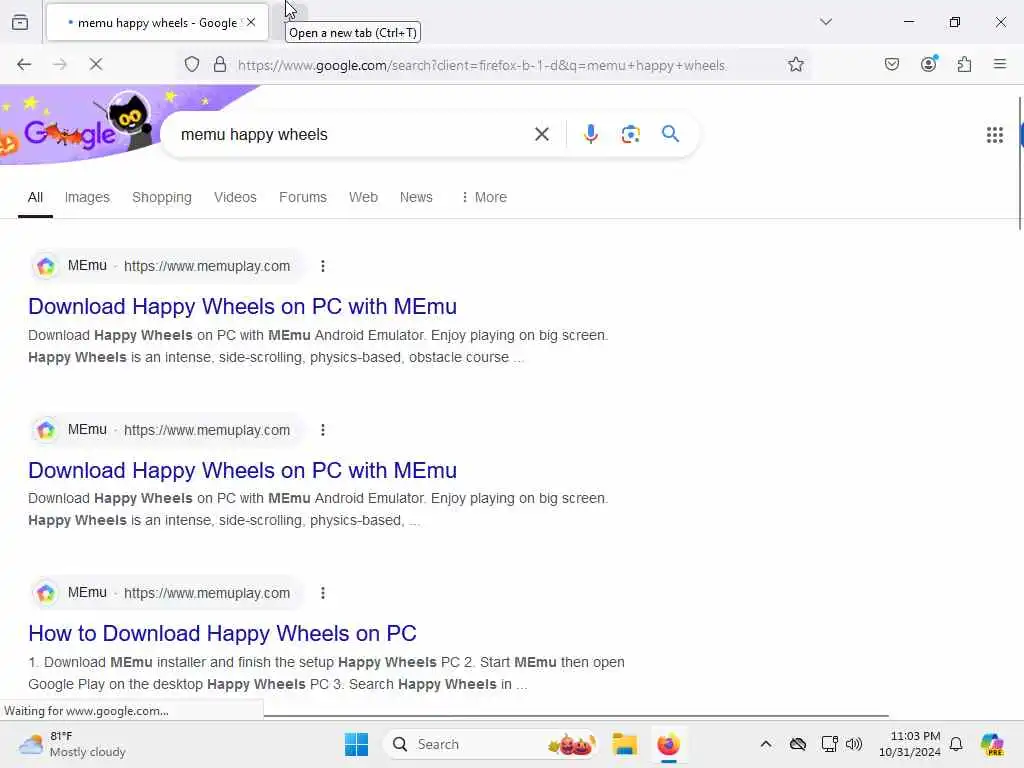The height and width of the screenshot is (768, 1024).
Task: Click the taskbar Search box
Action: (x=491, y=744)
